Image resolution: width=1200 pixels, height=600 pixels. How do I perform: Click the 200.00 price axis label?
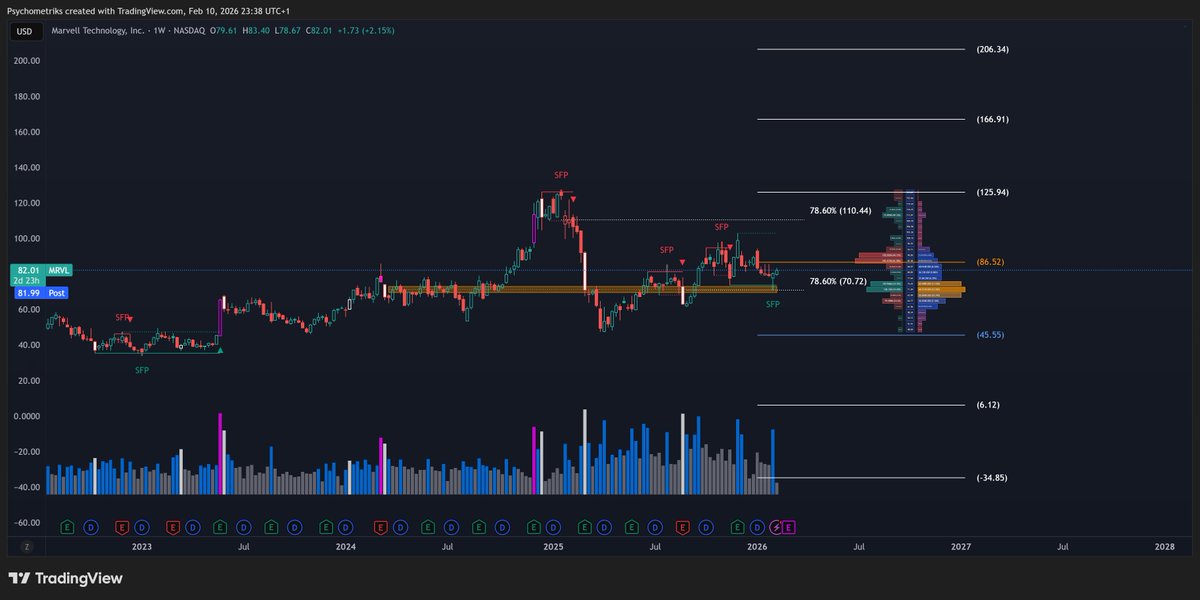coord(27,60)
